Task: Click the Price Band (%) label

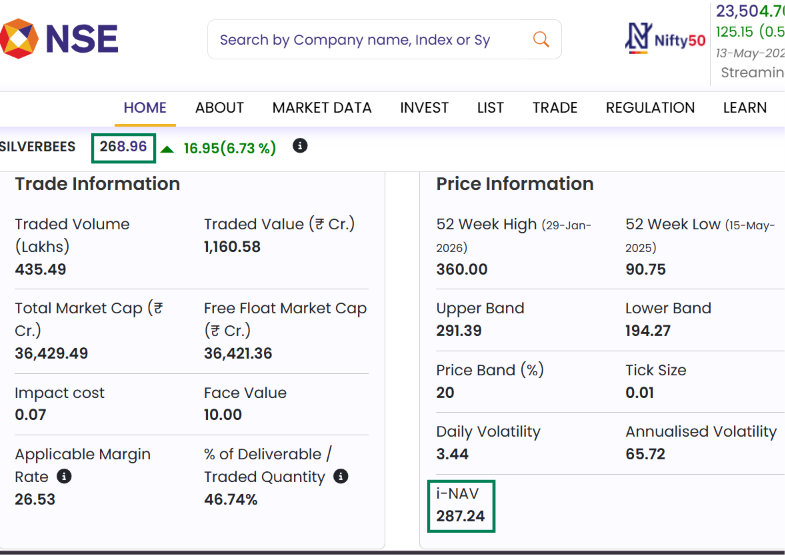Action: pos(490,370)
